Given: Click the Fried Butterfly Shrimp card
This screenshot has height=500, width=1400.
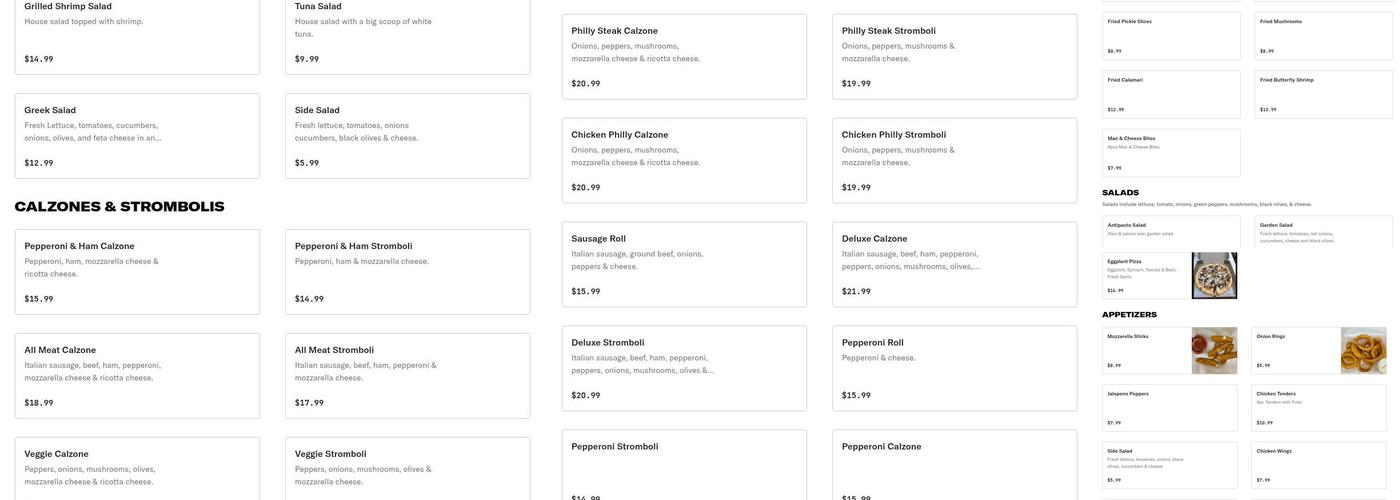Looking at the screenshot, I should coord(1323,94).
